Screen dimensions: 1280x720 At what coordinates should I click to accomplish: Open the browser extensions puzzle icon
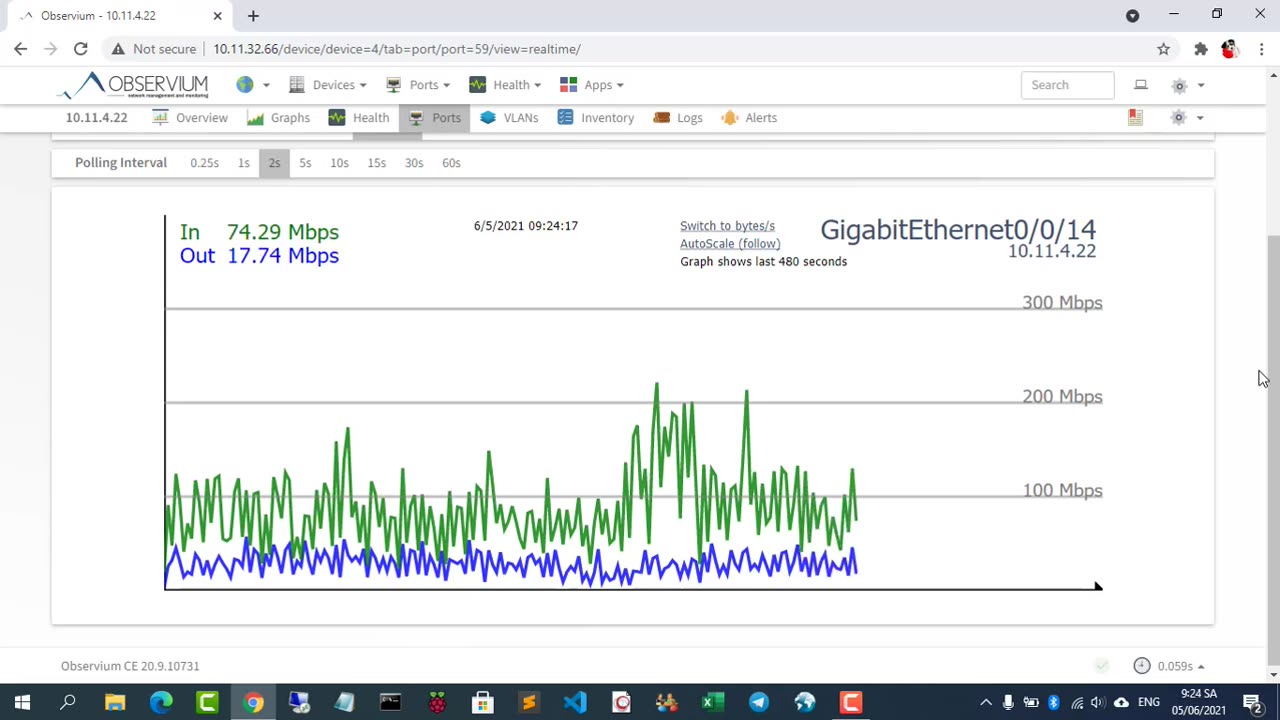(1201, 49)
